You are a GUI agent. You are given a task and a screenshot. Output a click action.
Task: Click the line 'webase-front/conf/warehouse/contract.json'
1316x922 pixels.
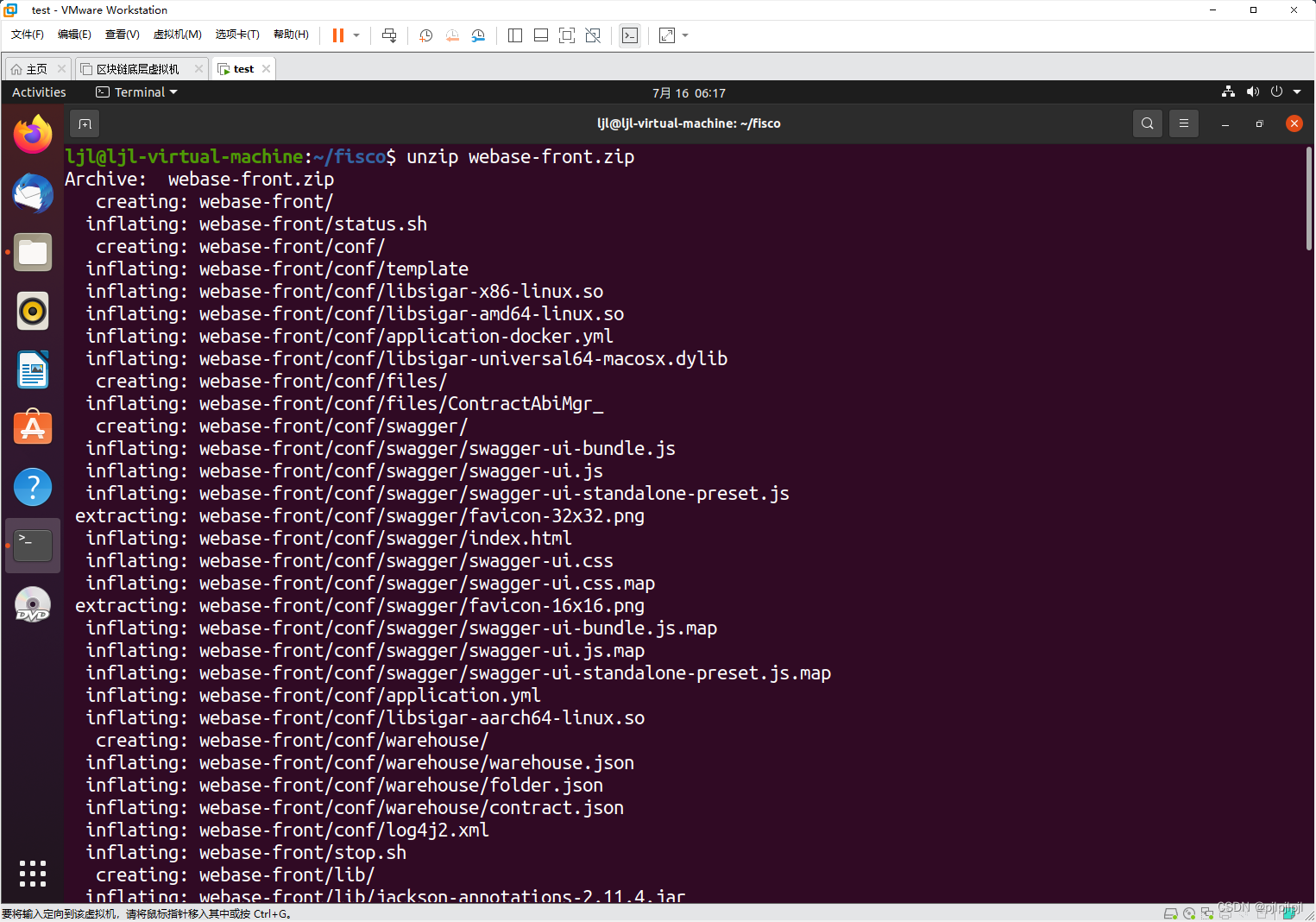pos(412,807)
